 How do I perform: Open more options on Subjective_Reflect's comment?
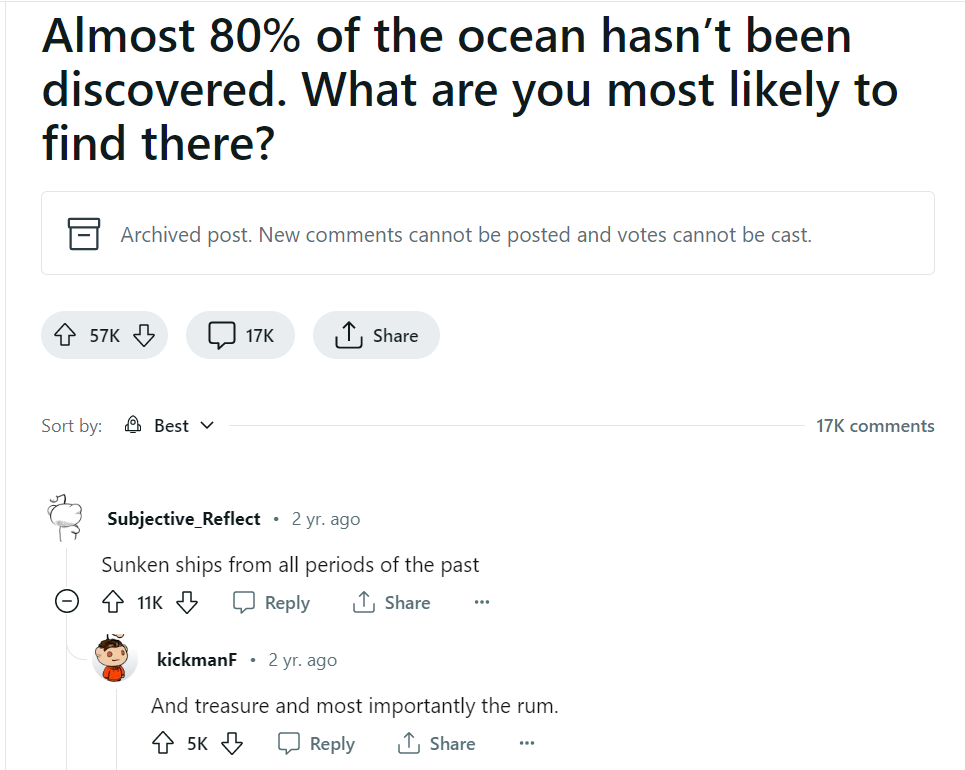pos(482,603)
